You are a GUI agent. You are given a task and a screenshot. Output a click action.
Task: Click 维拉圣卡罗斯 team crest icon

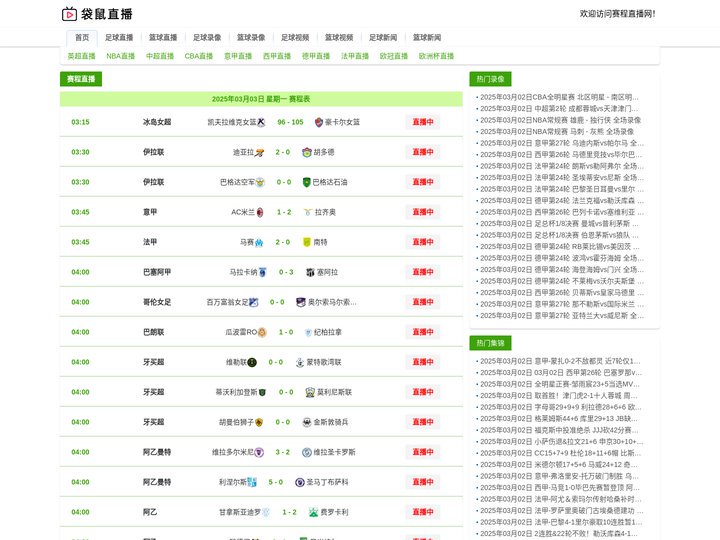(307, 452)
